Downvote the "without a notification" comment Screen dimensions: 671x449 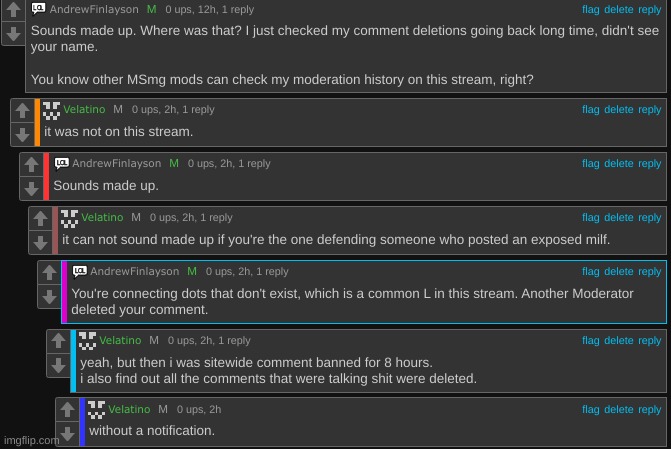67,433
